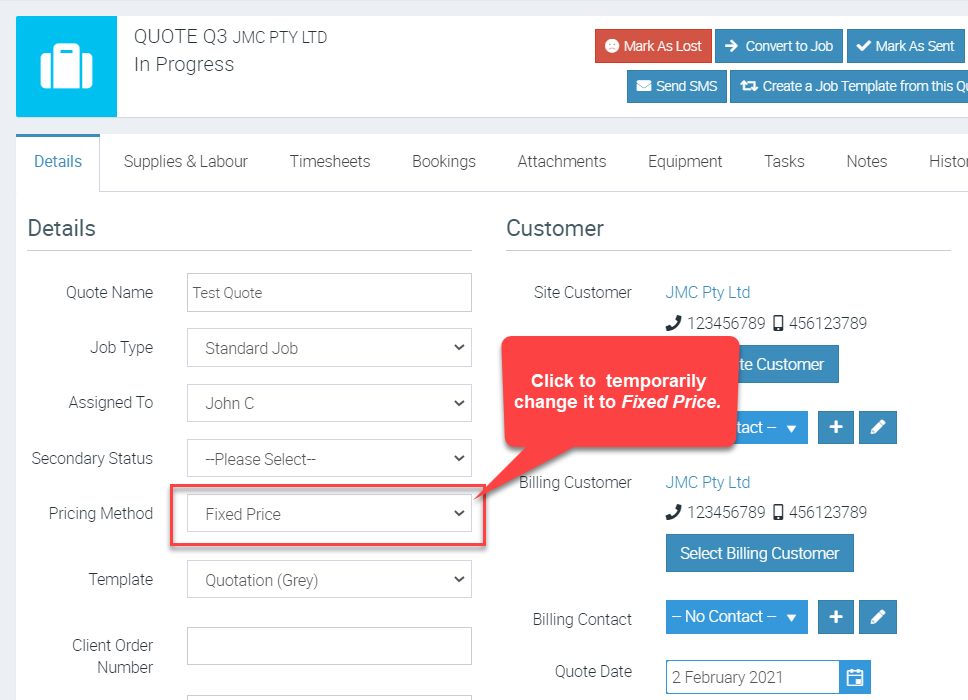Switch to the Supplies & Labour tab

point(185,161)
